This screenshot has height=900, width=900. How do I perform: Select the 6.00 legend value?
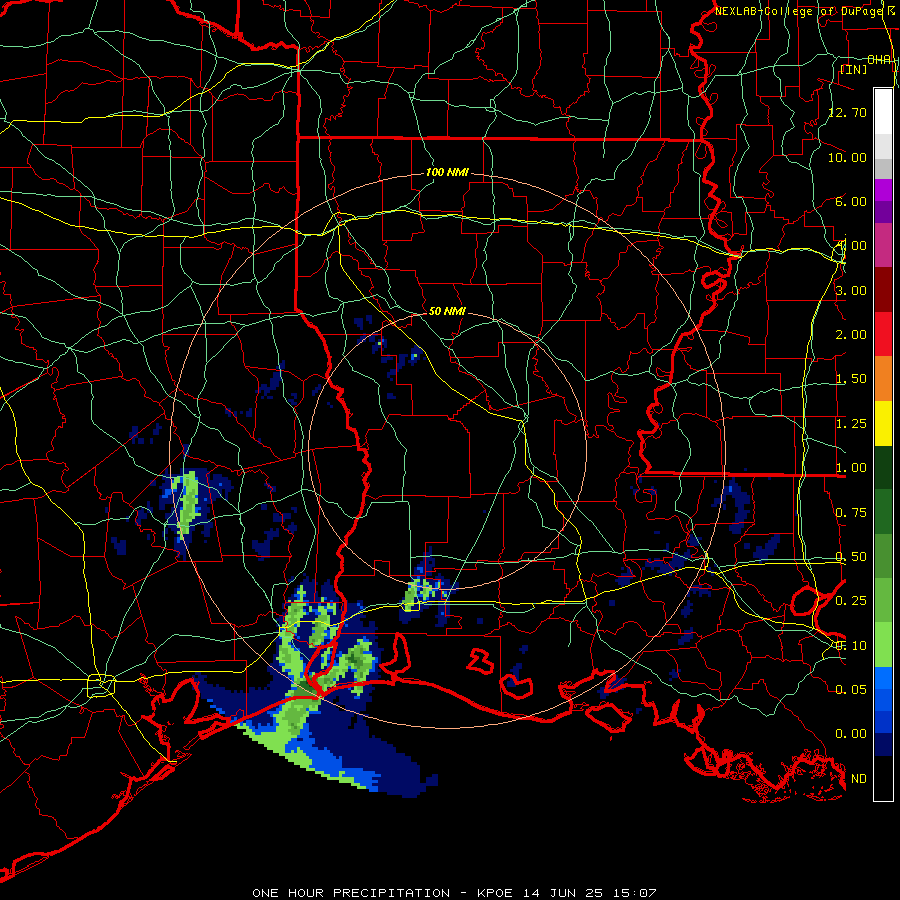pos(851,201)
